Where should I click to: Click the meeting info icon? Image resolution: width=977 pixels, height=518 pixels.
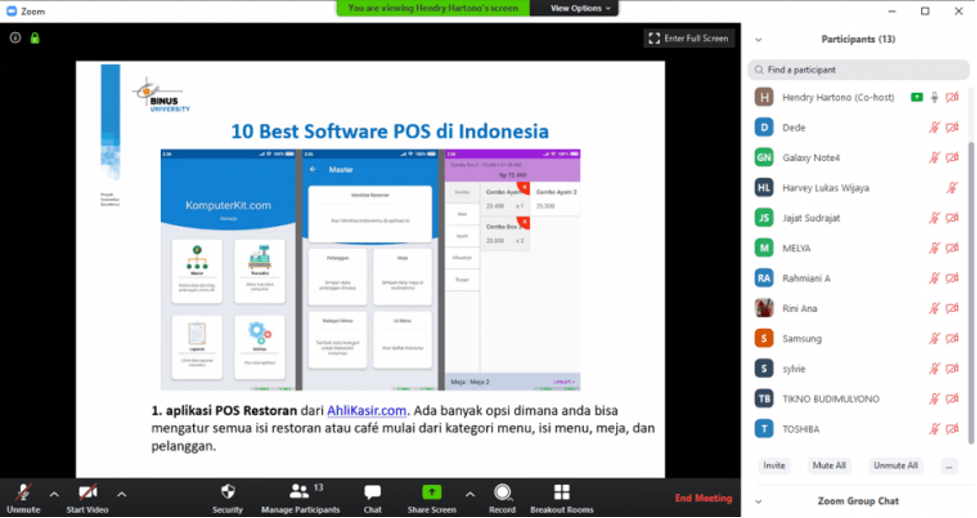16,38
